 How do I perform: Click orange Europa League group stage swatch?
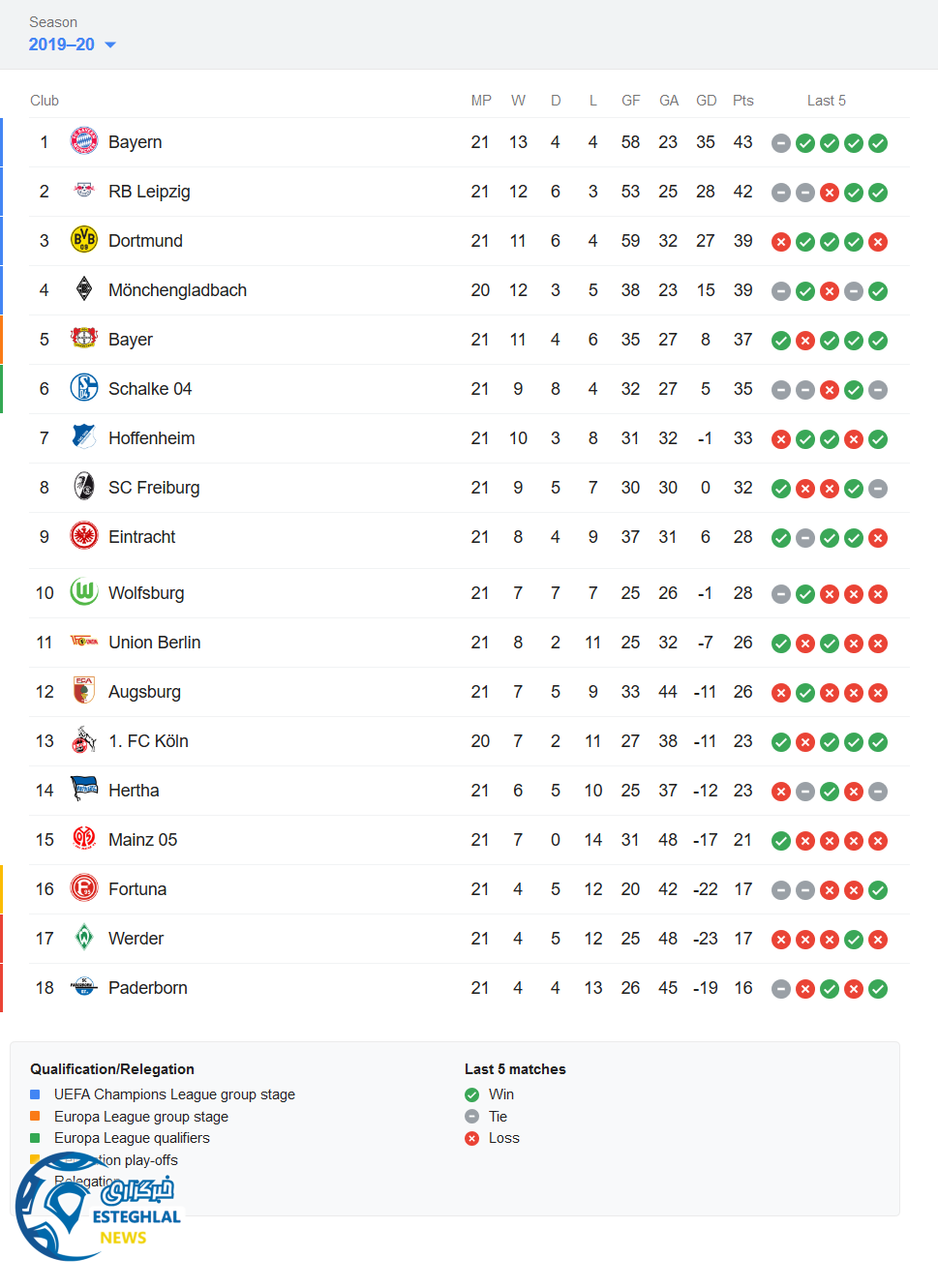[x=35, y=1116]
